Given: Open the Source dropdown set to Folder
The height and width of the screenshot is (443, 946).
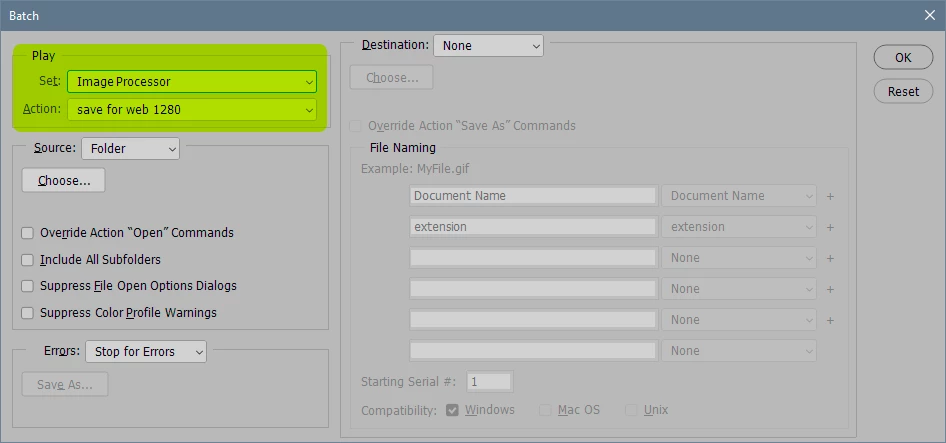Looking at the screenshot, I should 130,148.
